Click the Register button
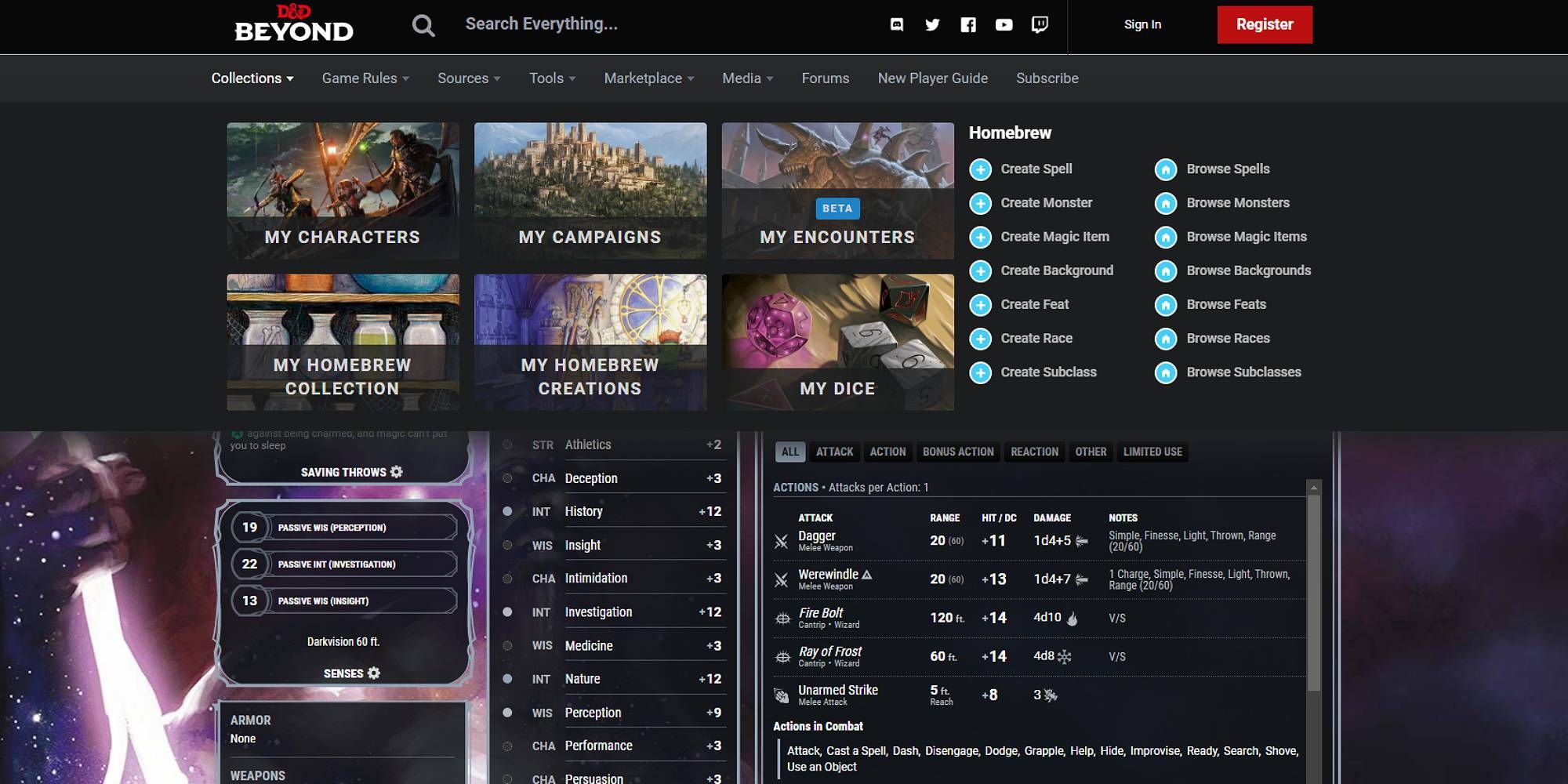 click(x=1265, y=24)
